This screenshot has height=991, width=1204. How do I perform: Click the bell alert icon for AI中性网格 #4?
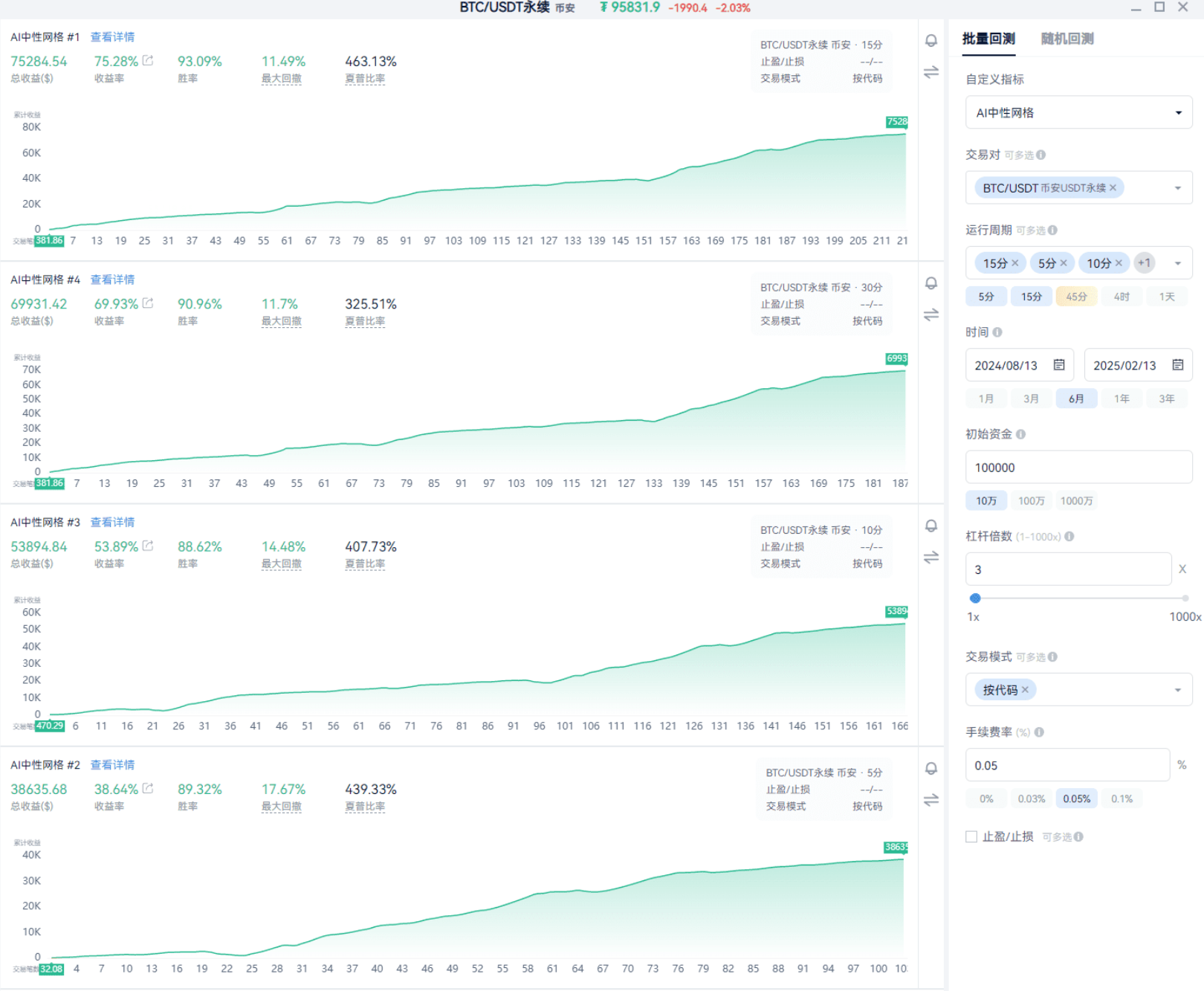click(931, 283)
